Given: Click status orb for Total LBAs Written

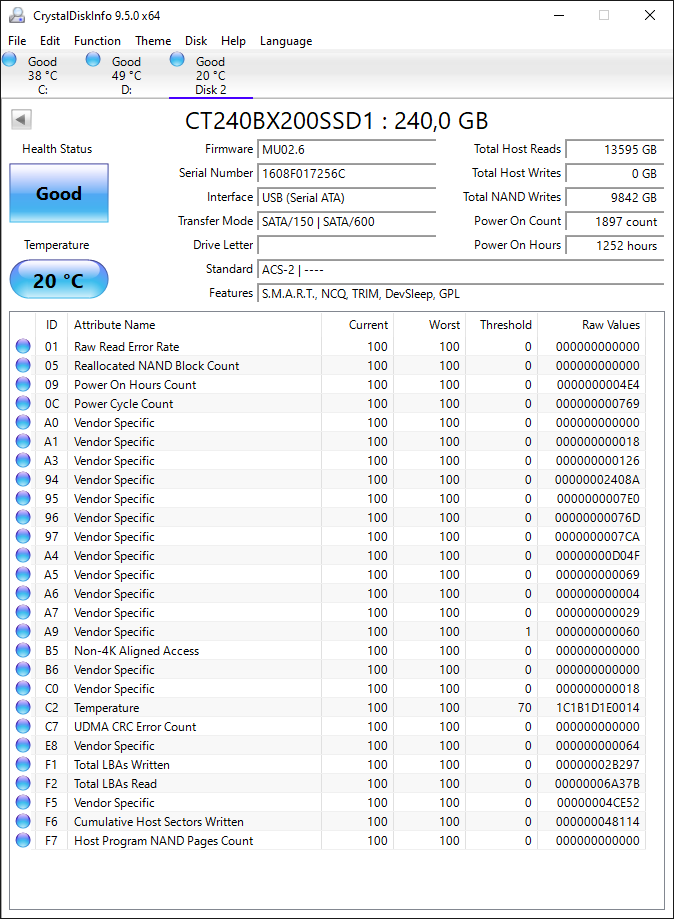Looking at the screenshot, I should (x=23, y=764).
